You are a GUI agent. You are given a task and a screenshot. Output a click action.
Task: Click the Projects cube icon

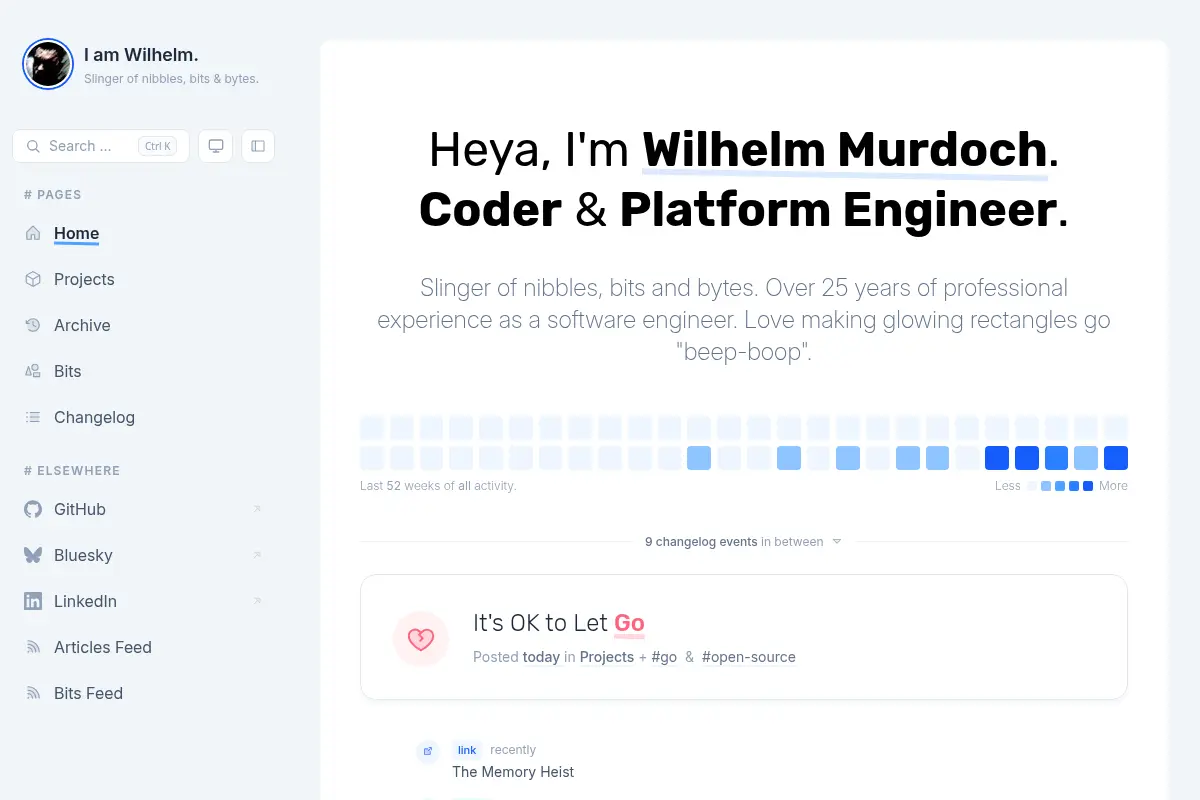coord(33,279)
